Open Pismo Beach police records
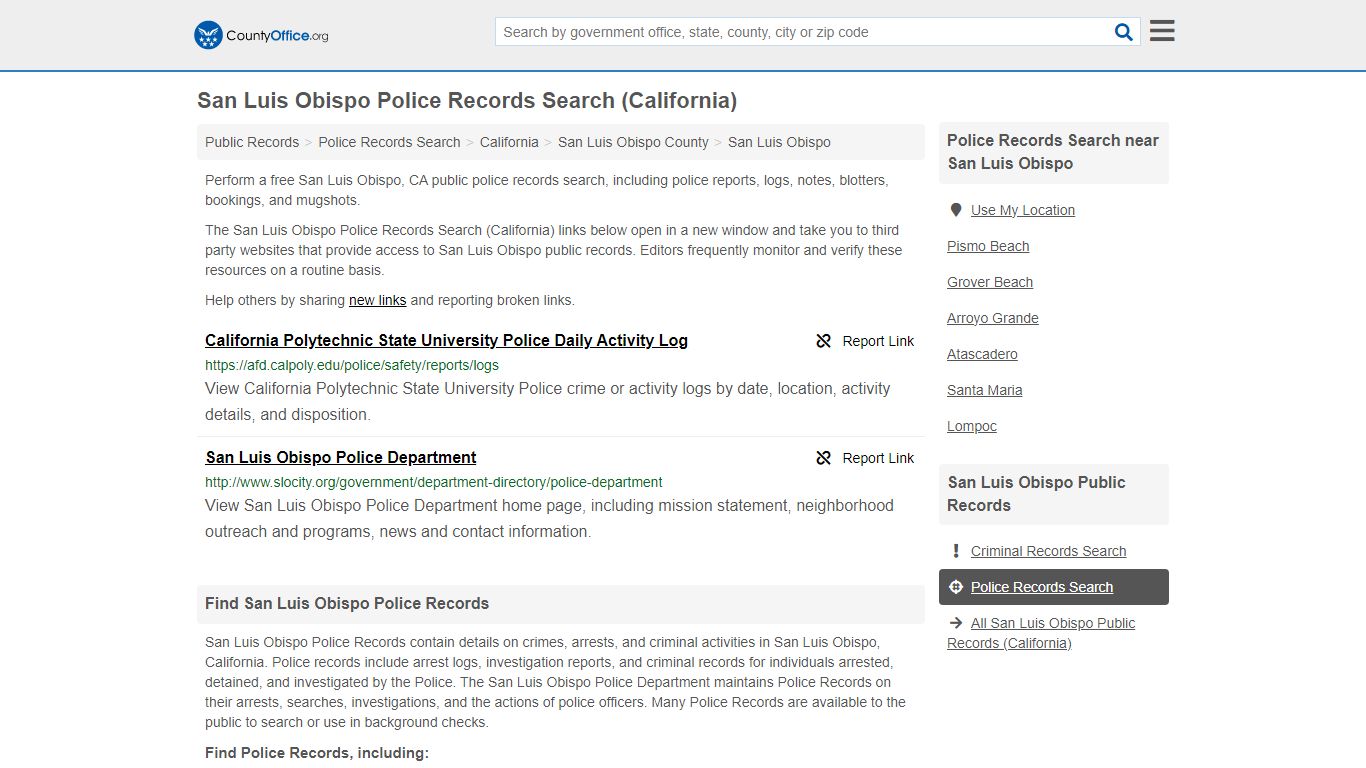 point(988,246)
